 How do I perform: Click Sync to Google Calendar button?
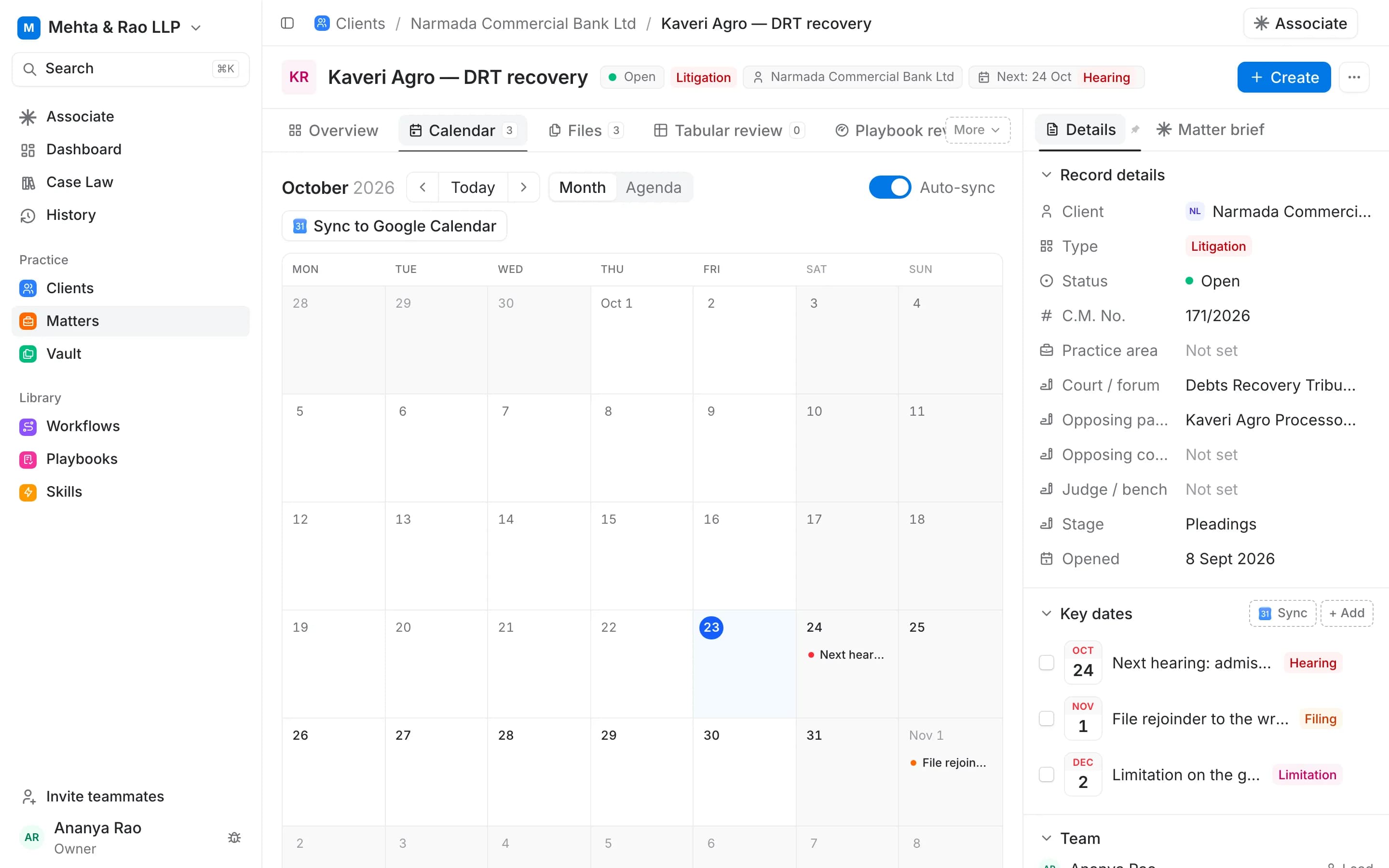click(x=395, y=226)
